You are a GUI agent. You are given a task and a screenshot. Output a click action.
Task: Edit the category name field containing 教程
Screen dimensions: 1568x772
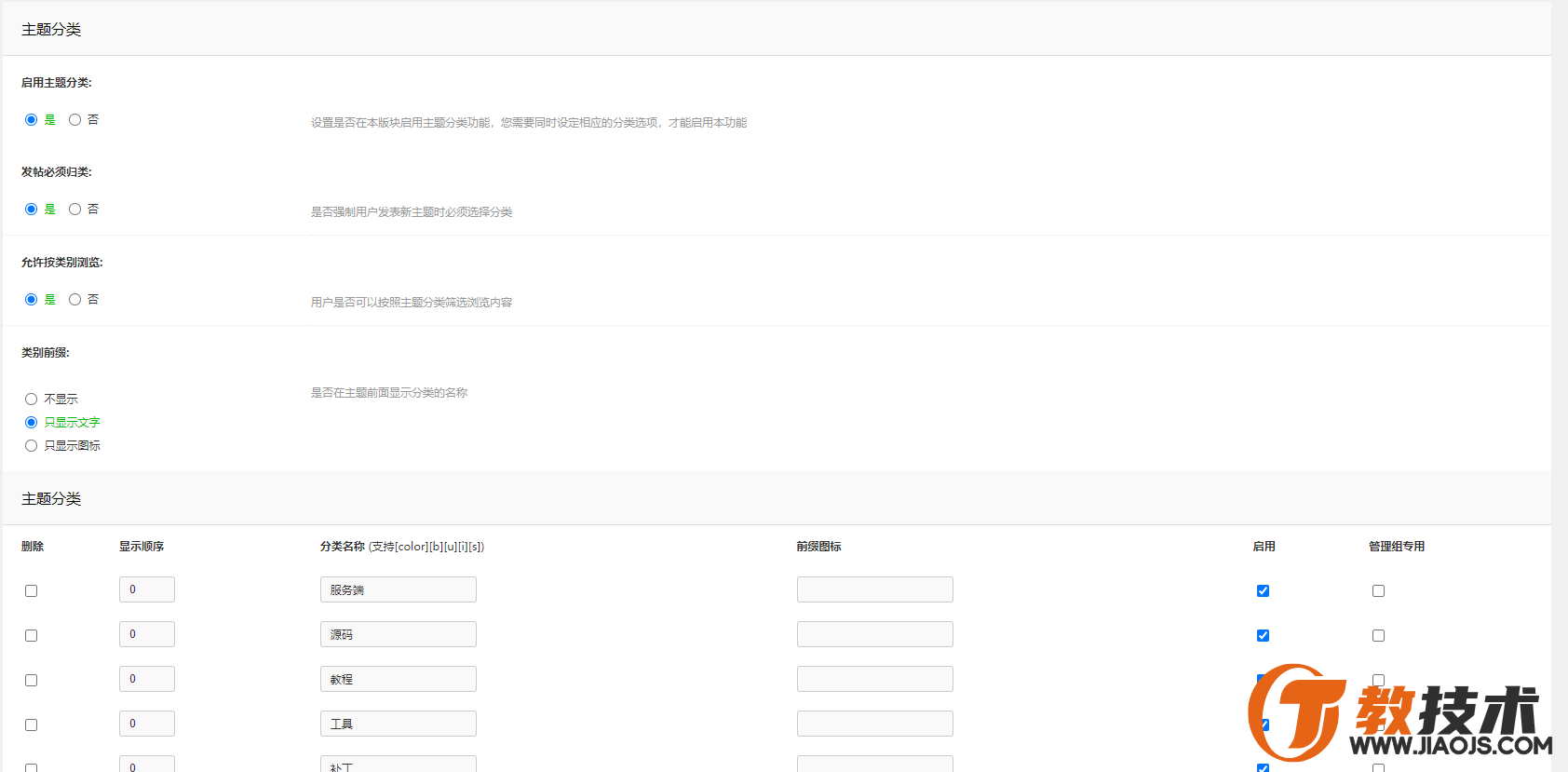[x=399, y=679]
